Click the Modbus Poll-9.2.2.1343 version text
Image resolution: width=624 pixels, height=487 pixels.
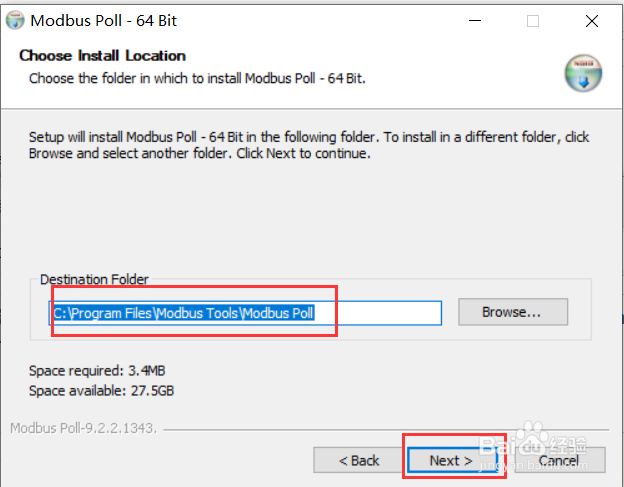click(84, 428)
